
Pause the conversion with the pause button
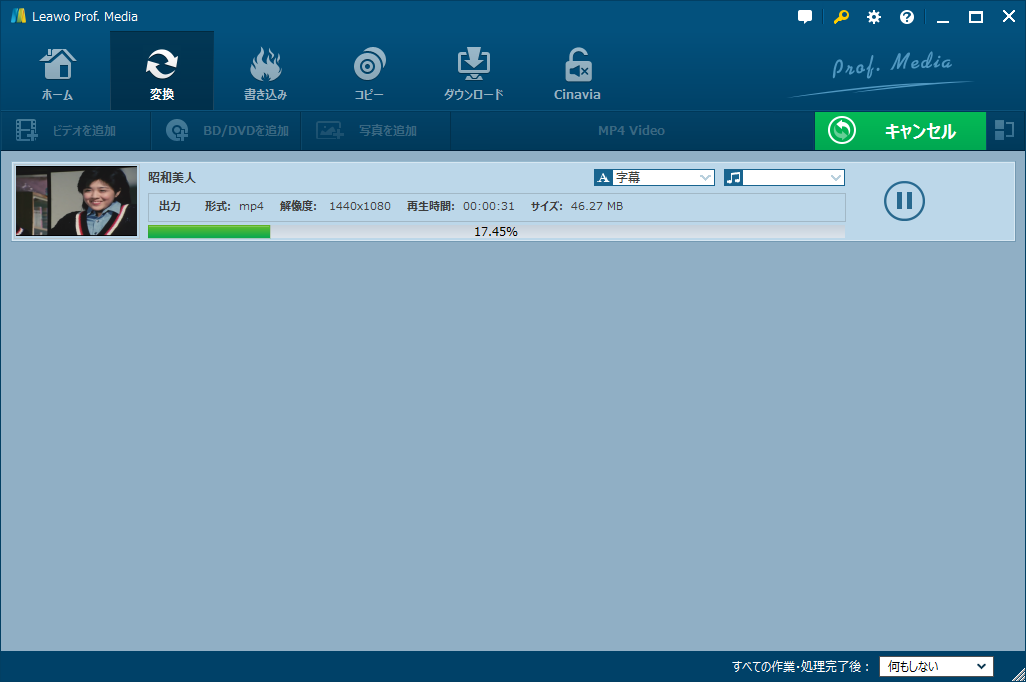(904, 201)
